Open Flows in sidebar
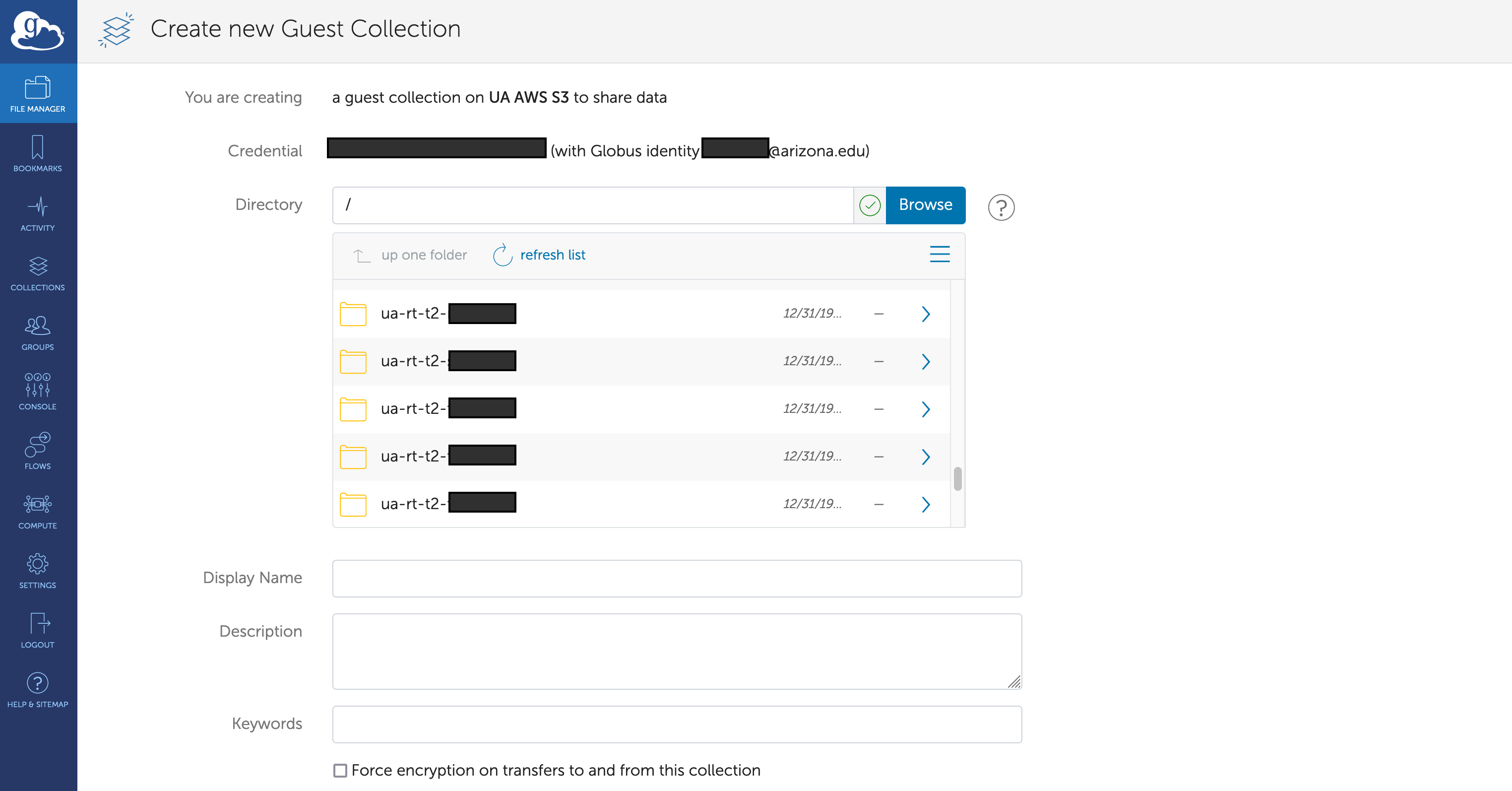The image size is (1512, 791). [x=38, y=452]
